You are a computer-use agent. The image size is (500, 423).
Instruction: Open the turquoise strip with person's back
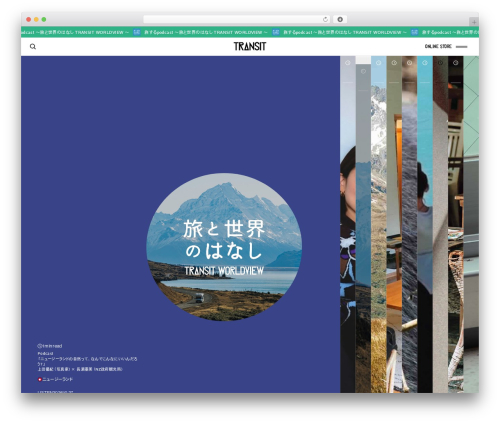coord(425,224)
